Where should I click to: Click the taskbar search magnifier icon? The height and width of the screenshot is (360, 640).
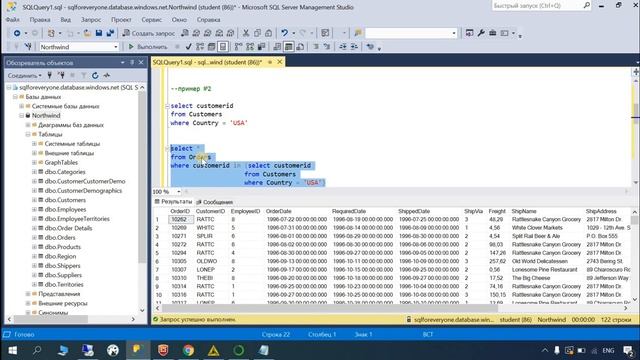37,350
